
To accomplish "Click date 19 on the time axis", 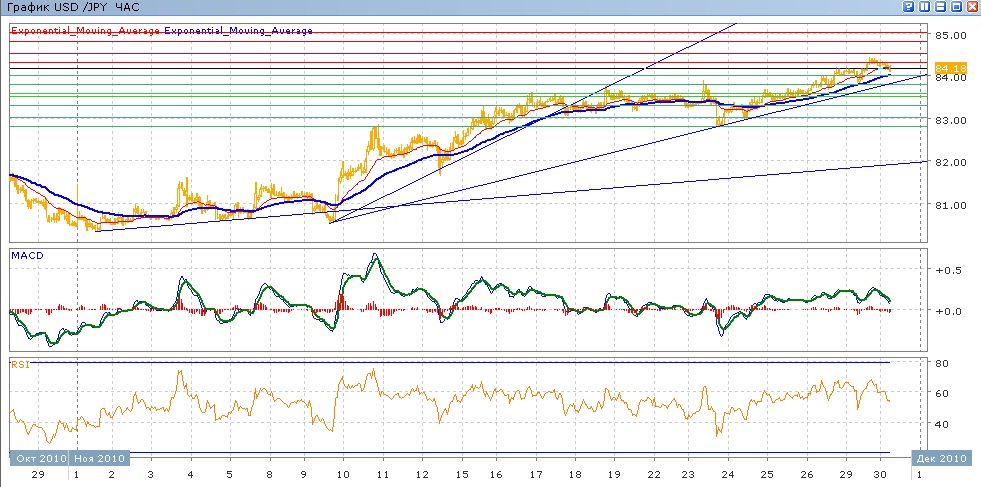I will [614, 475].
